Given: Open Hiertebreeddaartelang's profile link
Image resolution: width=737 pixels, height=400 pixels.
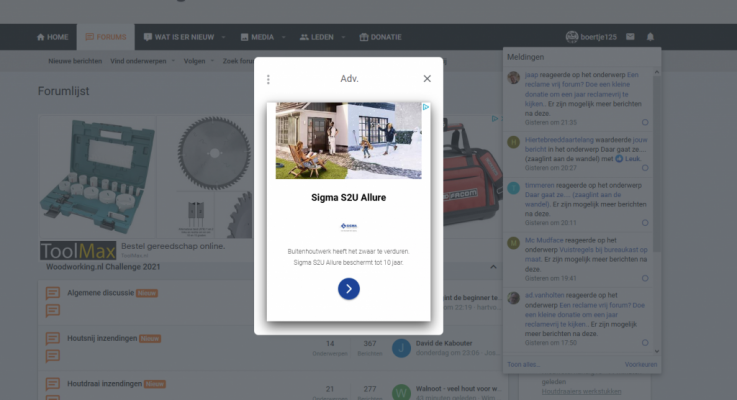Looking at the screenshot, I should click(x=559, y=140).
